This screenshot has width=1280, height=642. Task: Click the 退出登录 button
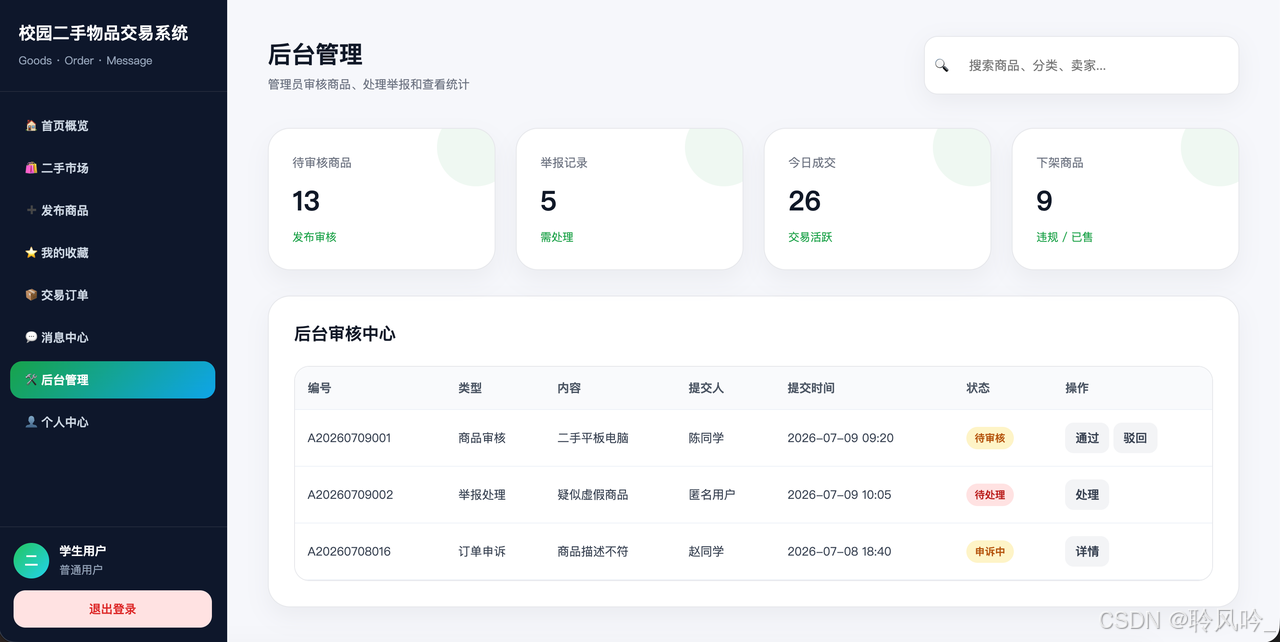pyautogui.click(x=112, y=609)
